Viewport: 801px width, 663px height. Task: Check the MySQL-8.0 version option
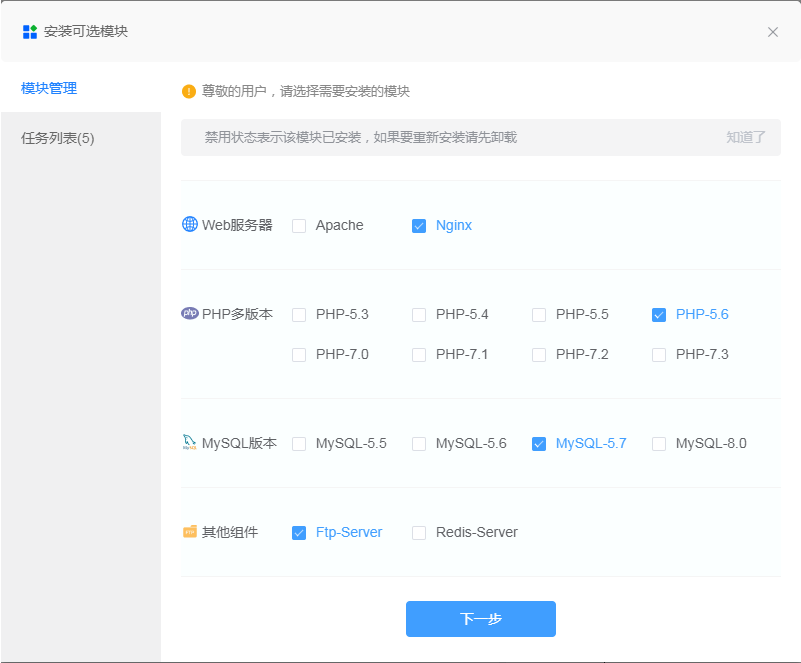click(x=659, y=444)
